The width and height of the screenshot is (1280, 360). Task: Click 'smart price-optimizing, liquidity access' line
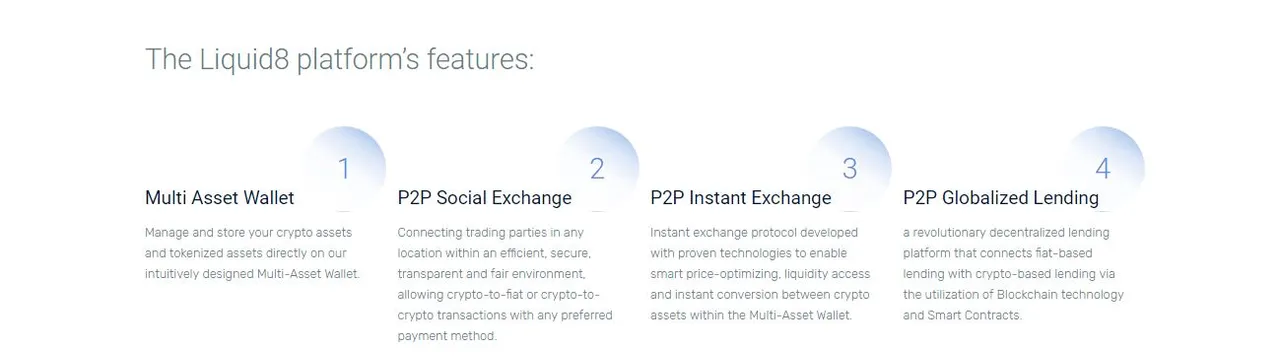tap(761, 274)
